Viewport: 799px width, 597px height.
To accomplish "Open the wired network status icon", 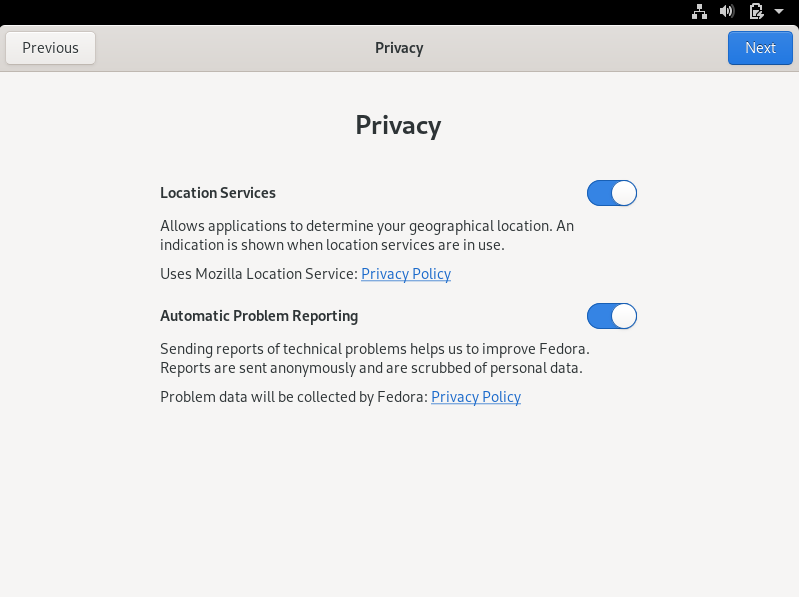I will 699,11.
